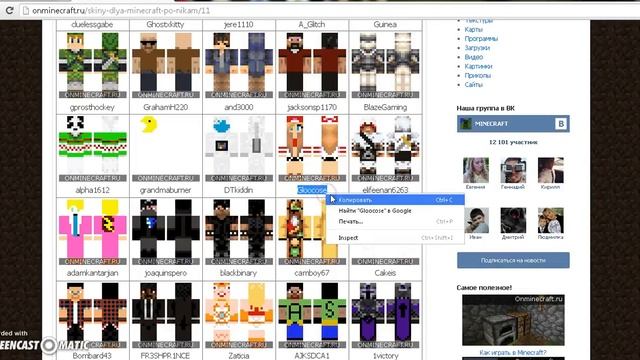Open Inspect from the context menu

tap(395, 238)
